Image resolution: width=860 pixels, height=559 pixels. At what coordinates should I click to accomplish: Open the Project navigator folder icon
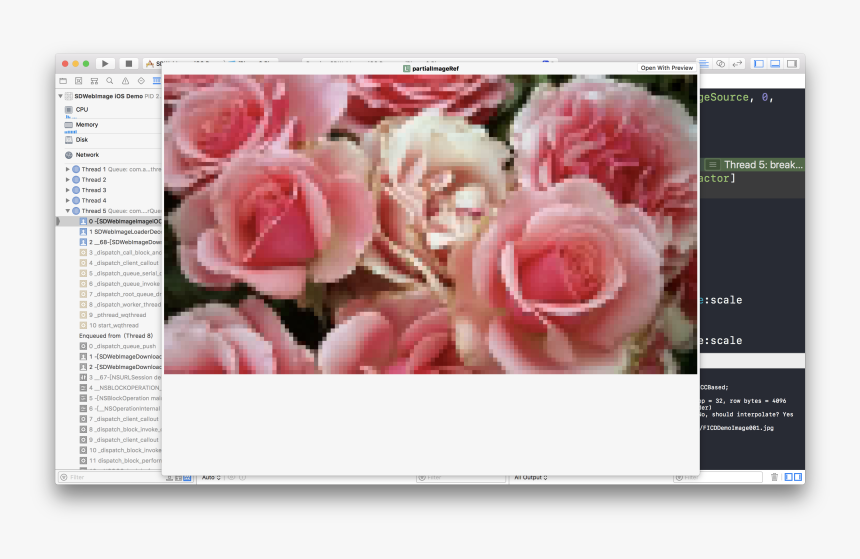[63, 81]
